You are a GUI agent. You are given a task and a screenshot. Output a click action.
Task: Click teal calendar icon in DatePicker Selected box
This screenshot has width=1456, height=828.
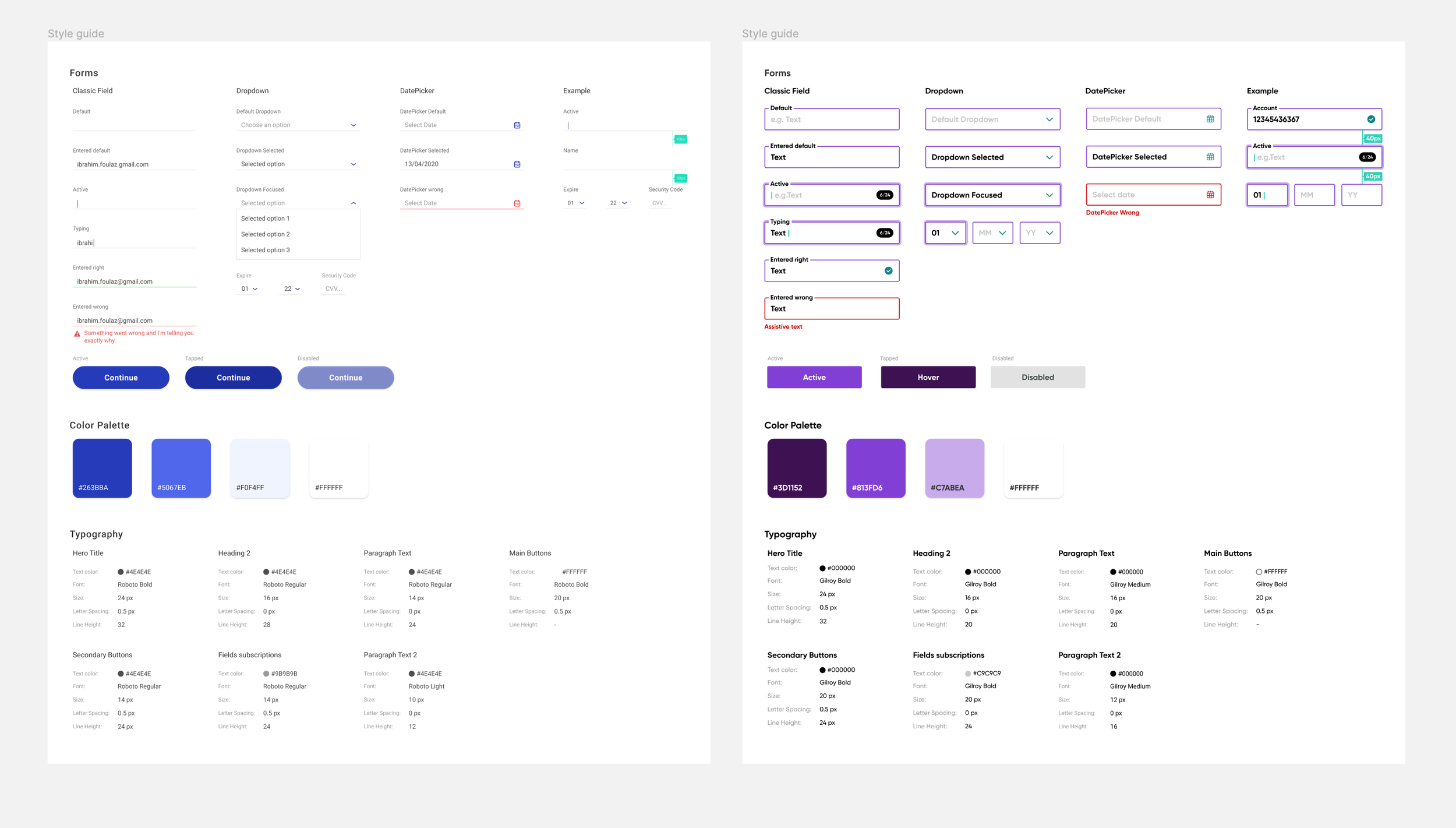click(x=1210, y=157)
